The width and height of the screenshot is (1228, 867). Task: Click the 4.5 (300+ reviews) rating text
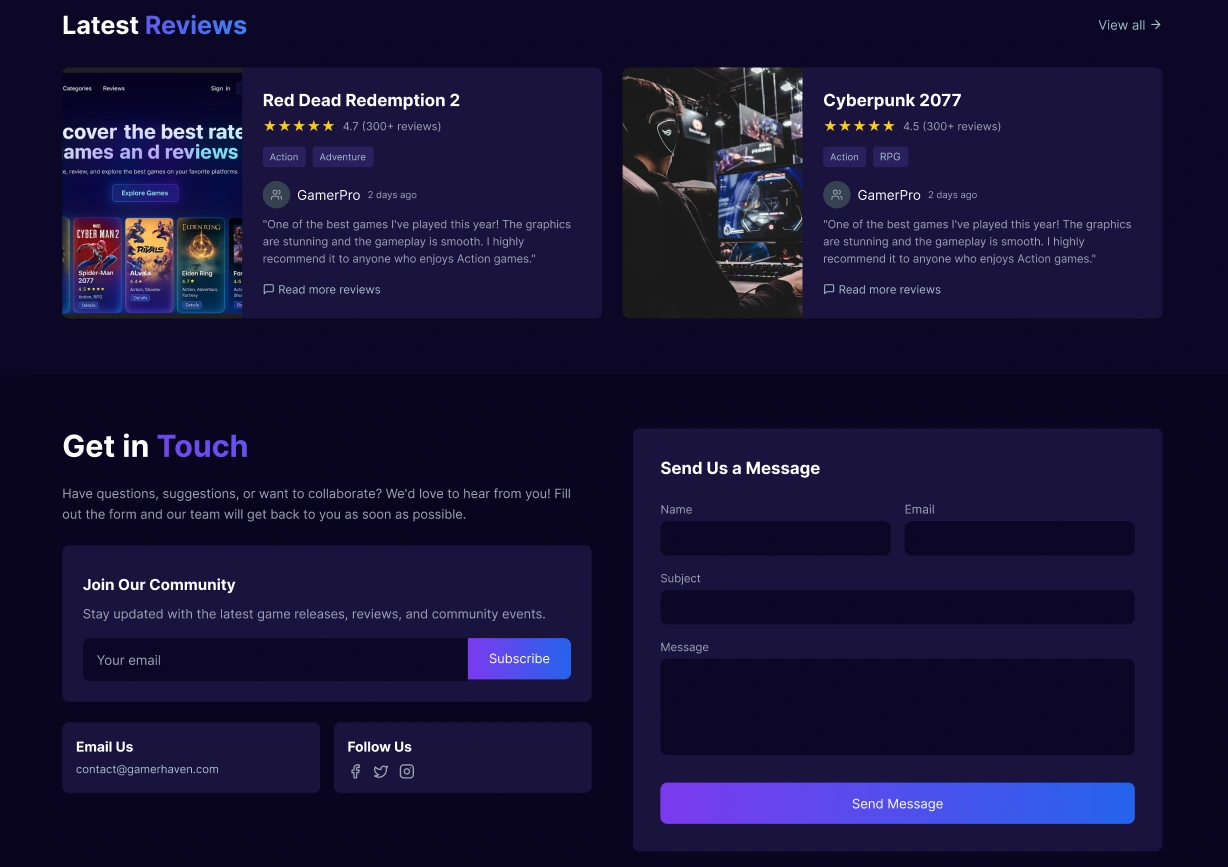pos(952,126)
